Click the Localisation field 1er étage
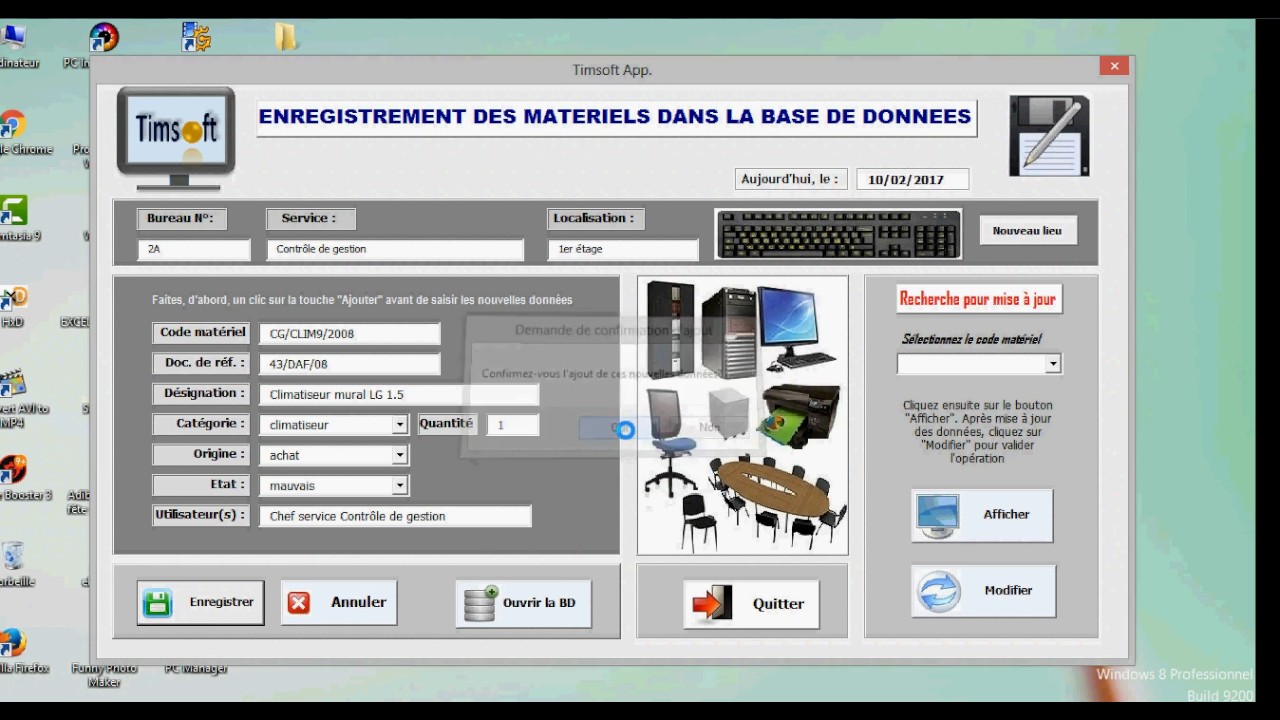Screen dimensions: 1280x720 pyautogui.click(x=623, y=249)
